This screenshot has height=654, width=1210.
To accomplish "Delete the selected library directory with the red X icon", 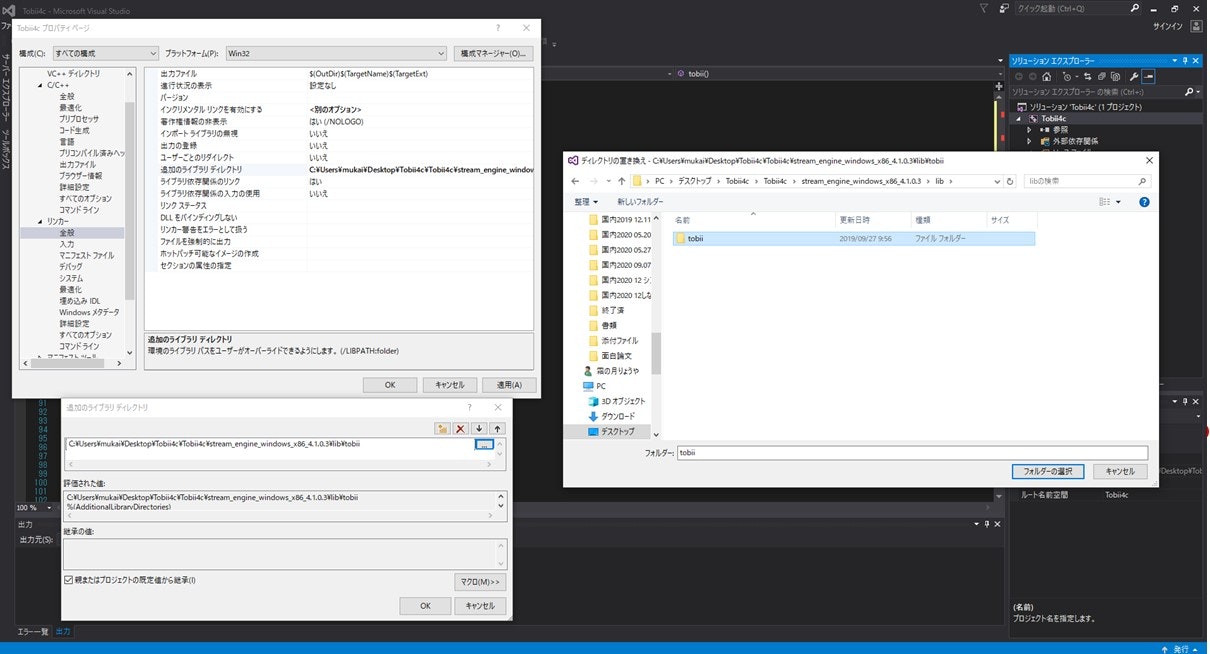I will [460, 428].
